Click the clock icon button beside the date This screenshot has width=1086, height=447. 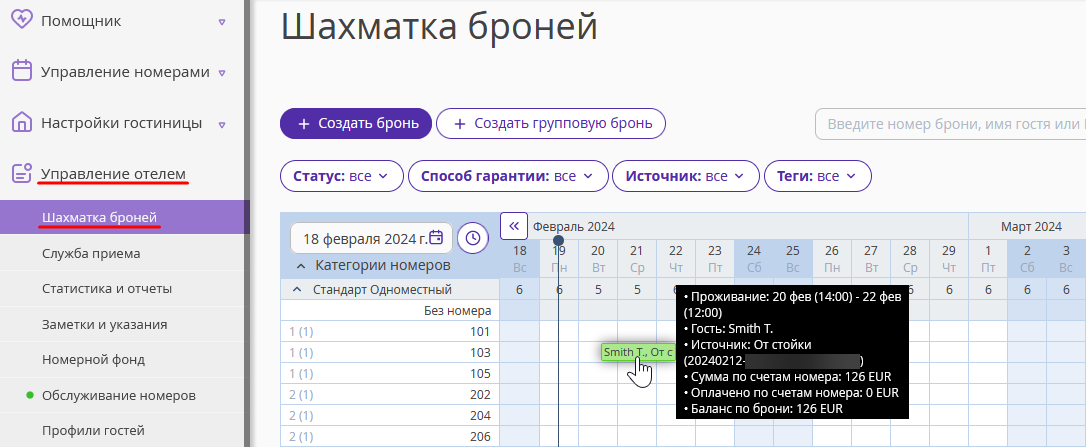click(473, 238)
